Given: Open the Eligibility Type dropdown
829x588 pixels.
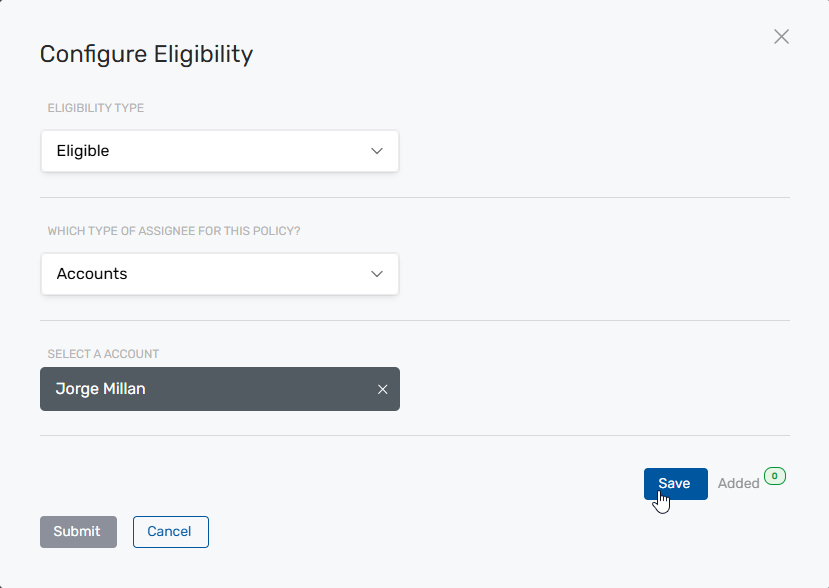Looking at the screenshot, I should click(219, 150).
